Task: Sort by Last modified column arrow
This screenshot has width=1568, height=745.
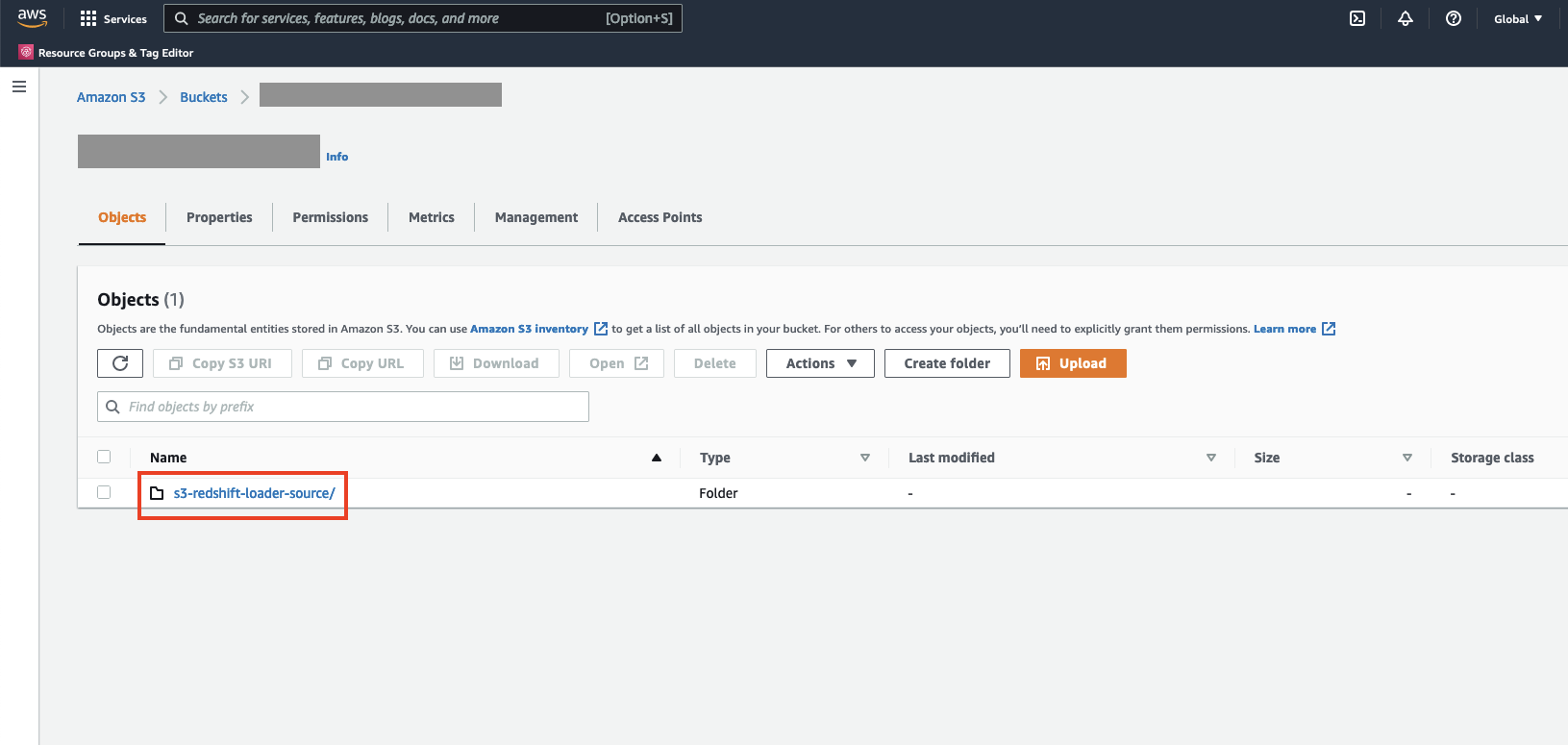Action: click(1211, 458)
